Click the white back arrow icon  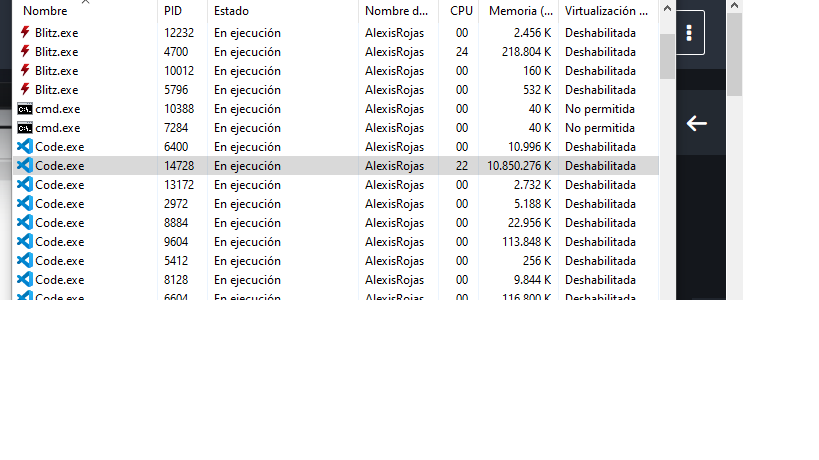click(x=696, y=124)
